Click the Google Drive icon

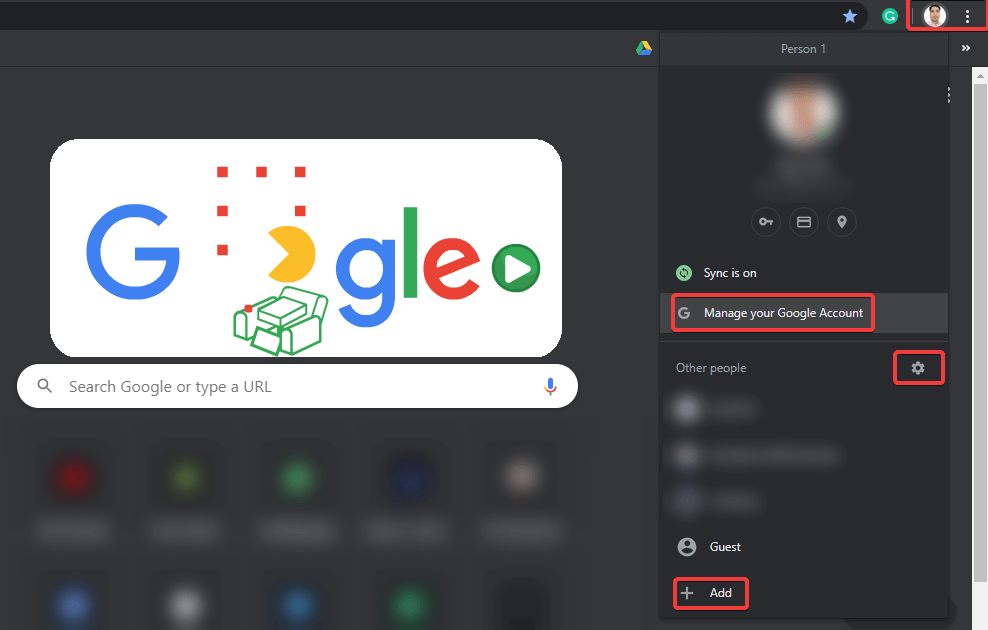tap(644, 47)
